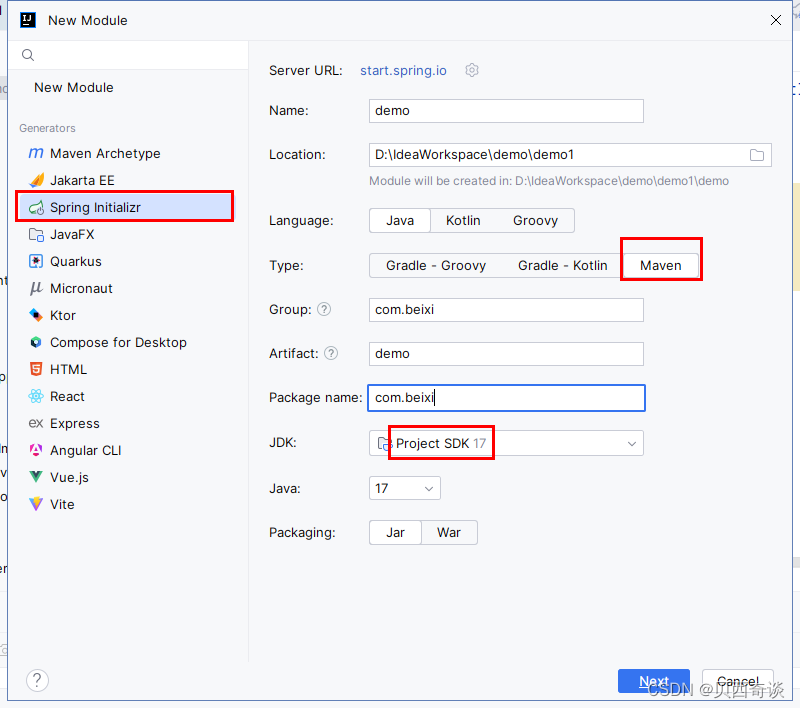Screen dimensions: 800x708
Task: Select Spring Initializr generator
Action: coord(125,207)
